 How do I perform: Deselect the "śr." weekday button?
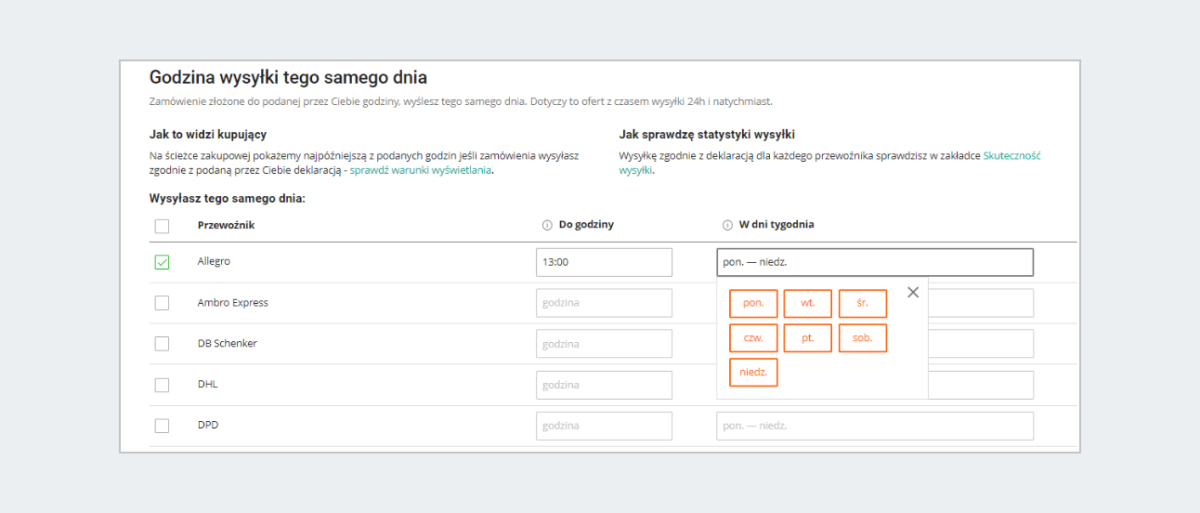pyautogui.click(x=862, y=303)
